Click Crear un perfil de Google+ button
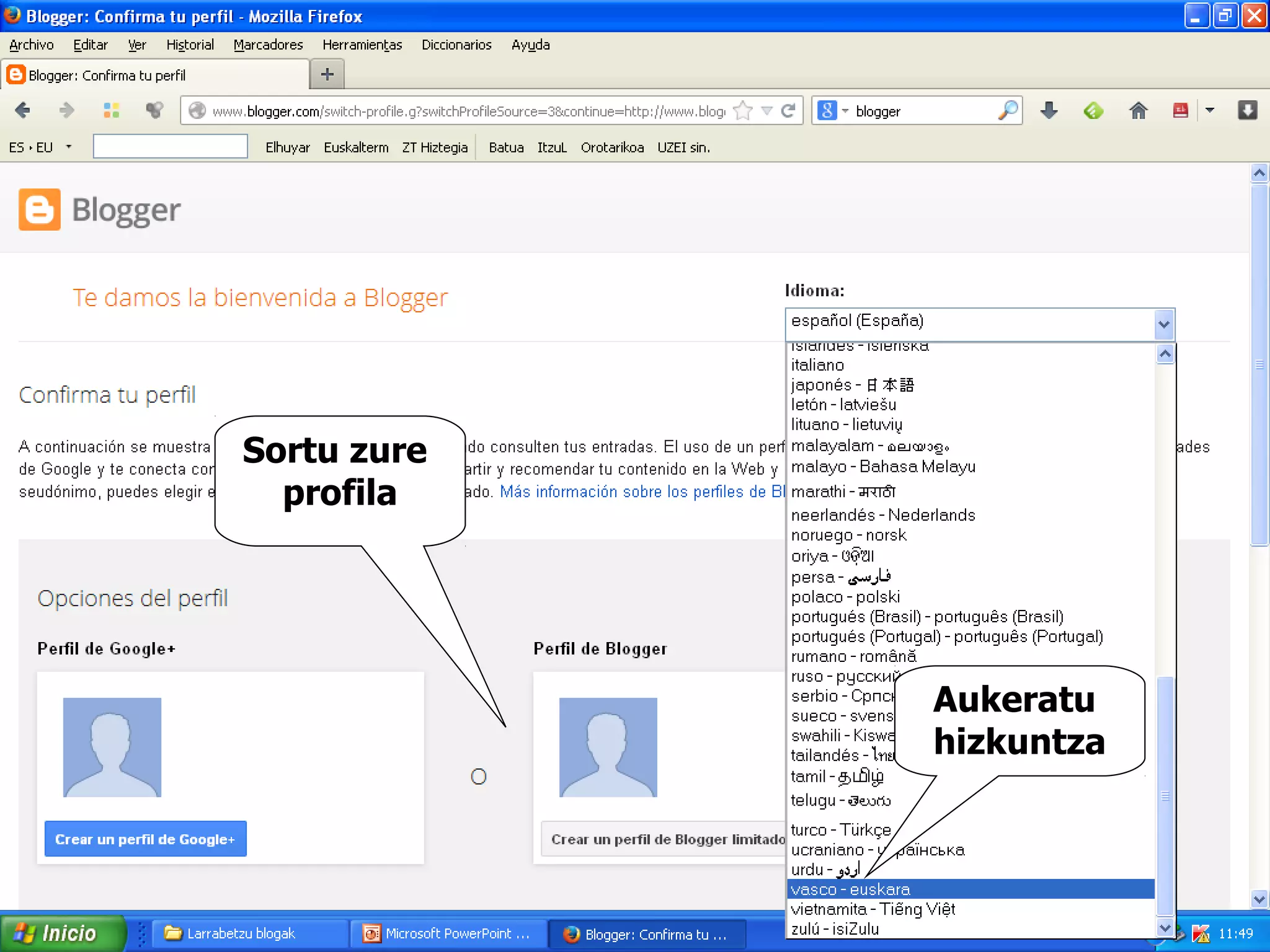 point(146,839)
